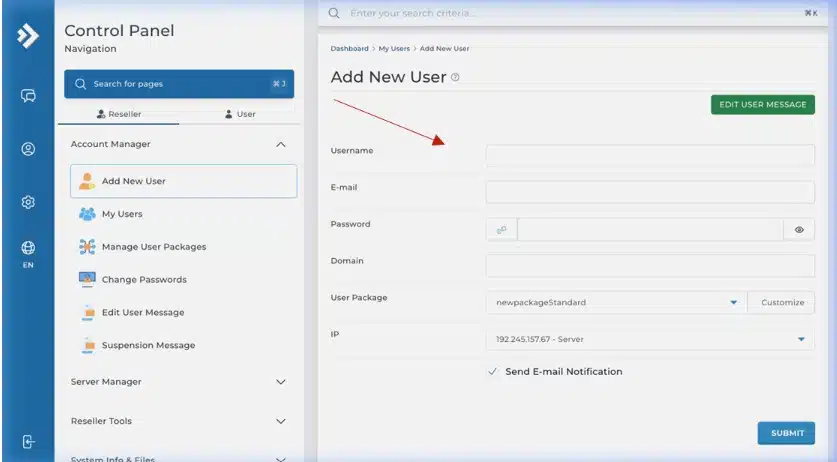The image size is (837, 462).
Task: Click the Customize package button
Action: (x=781, y=302)
